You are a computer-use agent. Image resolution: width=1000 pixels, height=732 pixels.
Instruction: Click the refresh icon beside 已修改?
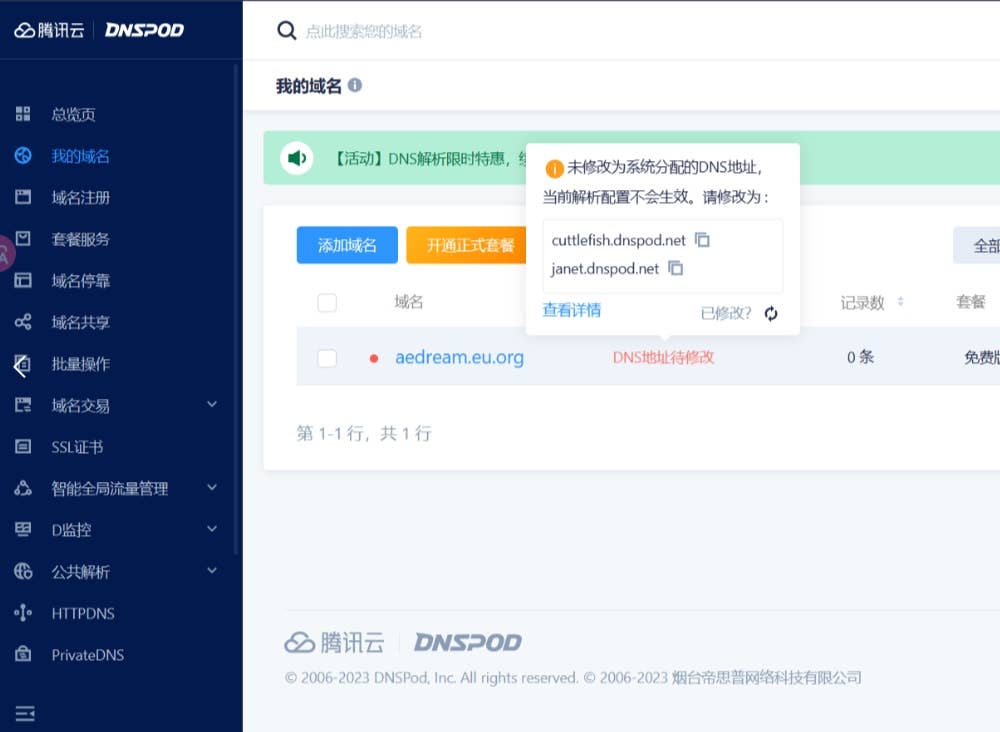pyautogui.click(x=771, y=313)
